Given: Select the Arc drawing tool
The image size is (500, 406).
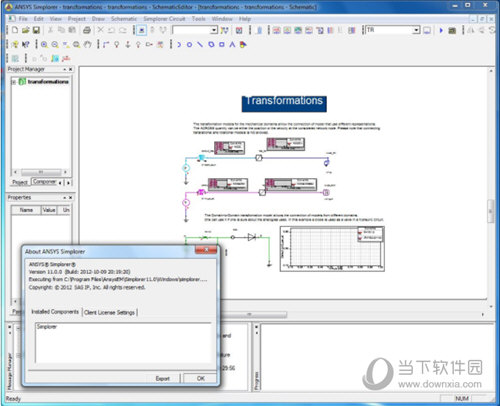Looking at the screenshot, I should click(x=179, y=44).
